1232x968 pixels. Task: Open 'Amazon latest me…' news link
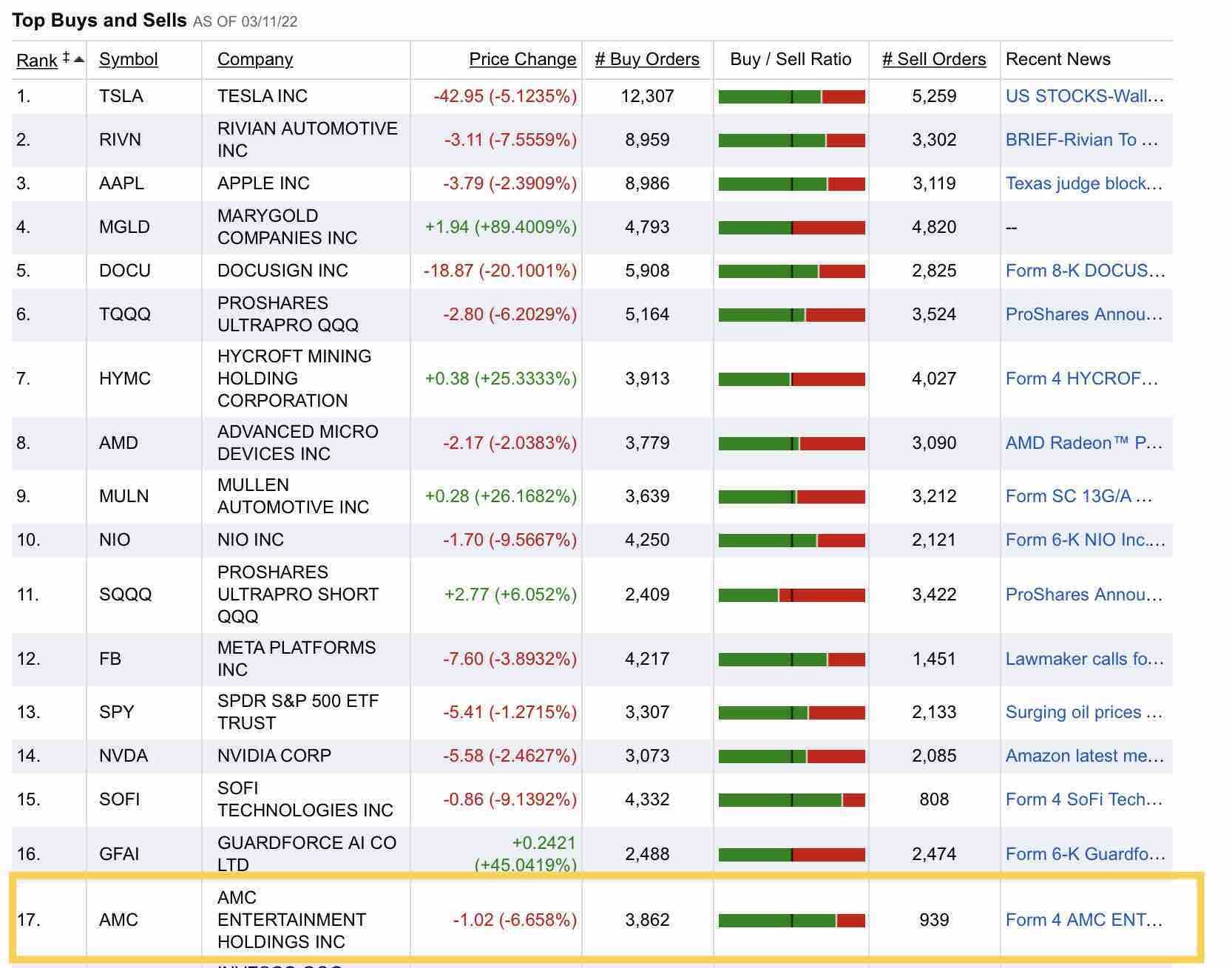pos(1084,756)
